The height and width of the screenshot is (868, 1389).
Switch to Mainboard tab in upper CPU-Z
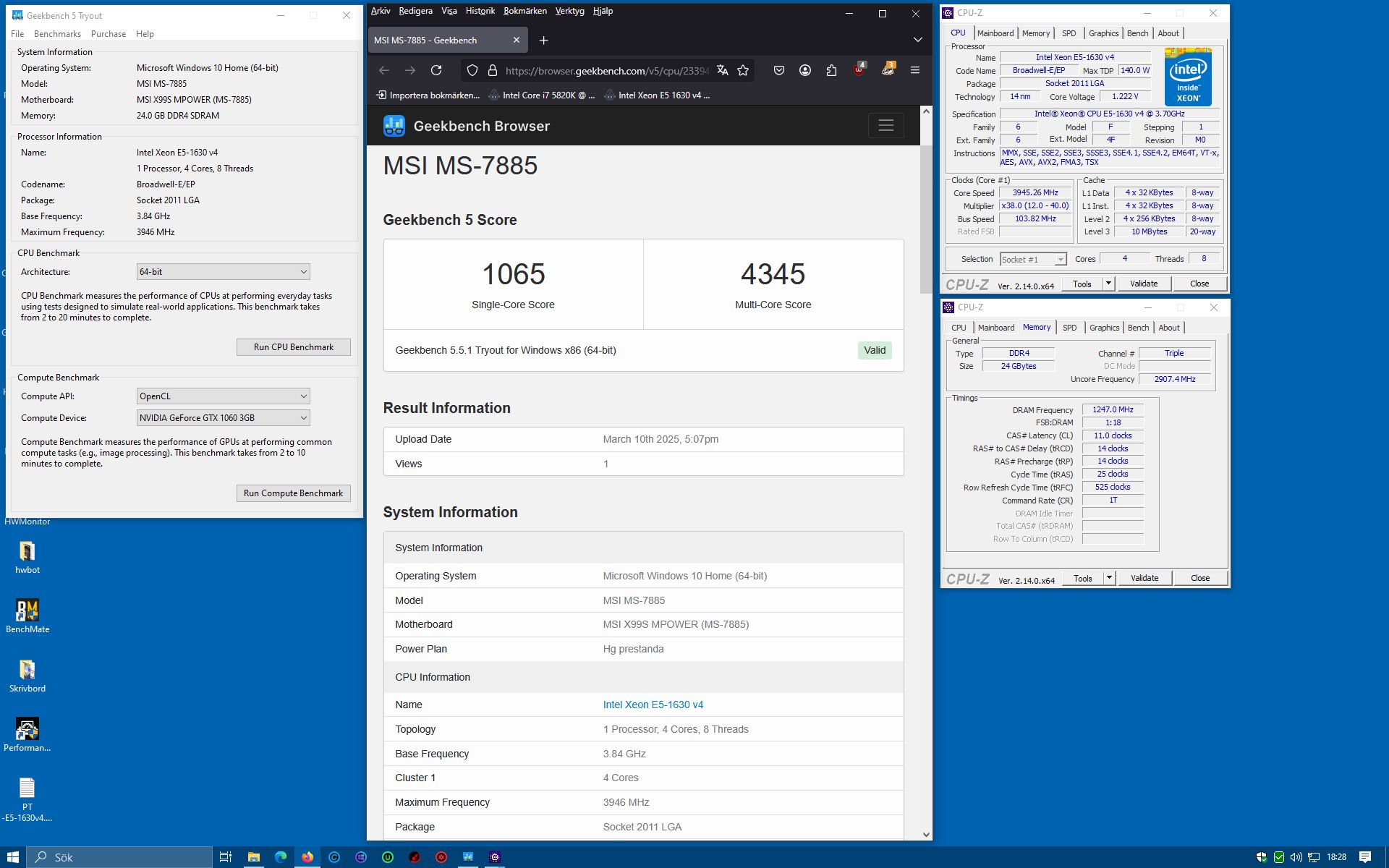click(995, 33)
